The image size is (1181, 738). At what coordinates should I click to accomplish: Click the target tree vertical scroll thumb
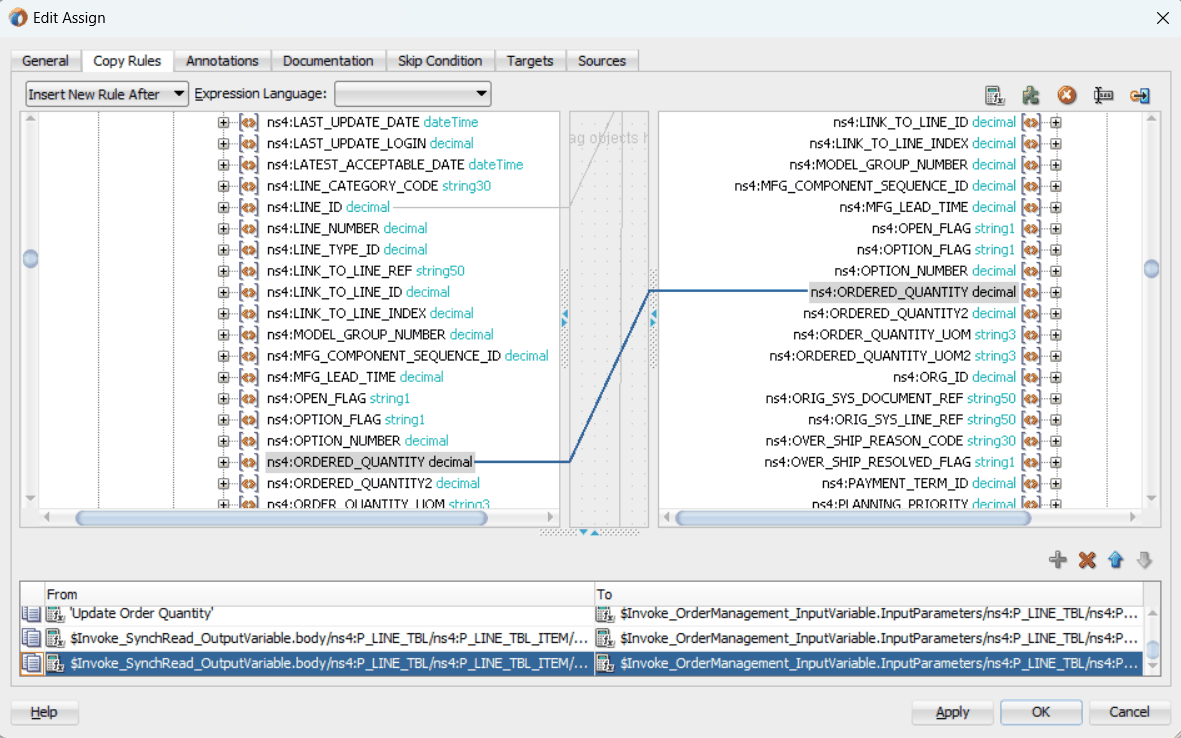coord(1152,269)
